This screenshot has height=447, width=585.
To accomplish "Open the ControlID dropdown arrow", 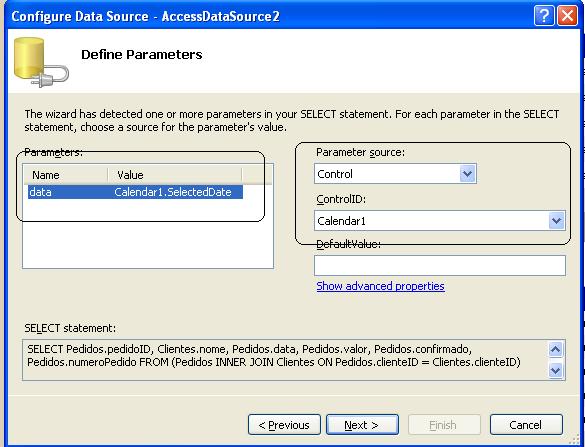I will (x=556, y=221).
